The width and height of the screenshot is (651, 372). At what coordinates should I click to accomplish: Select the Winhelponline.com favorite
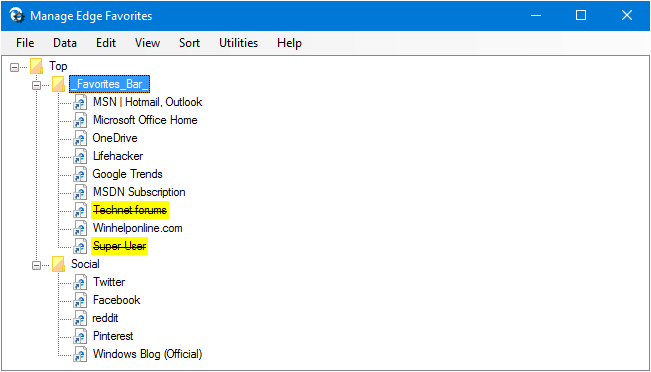click(137, 228)
